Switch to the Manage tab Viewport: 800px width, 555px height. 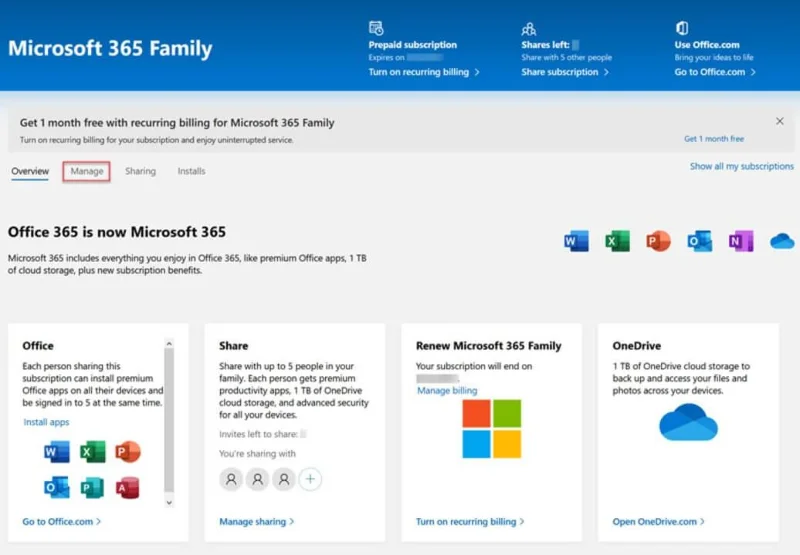coord(87,171)
